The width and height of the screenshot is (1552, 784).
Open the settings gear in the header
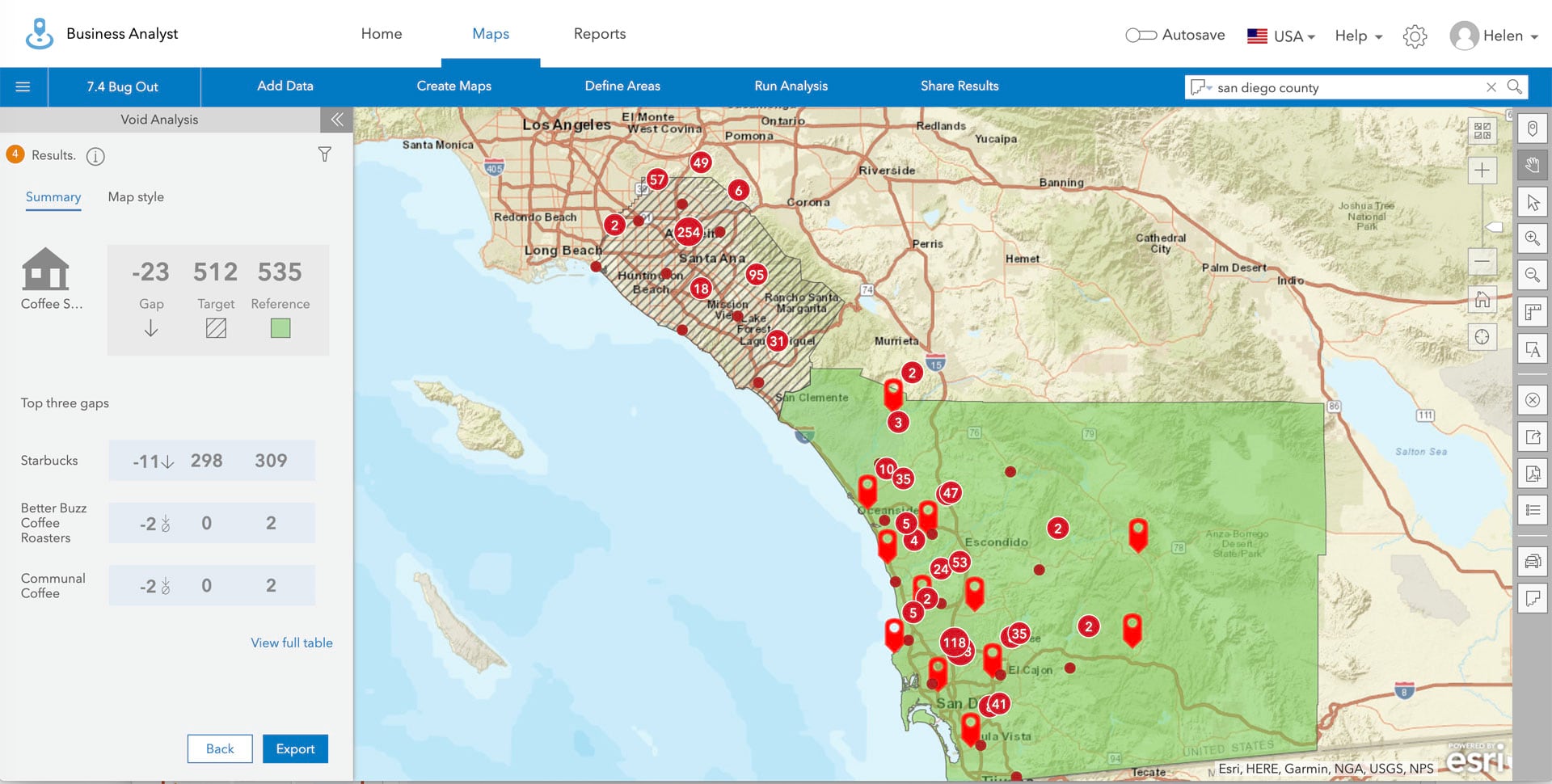[x=1415, y=36]
